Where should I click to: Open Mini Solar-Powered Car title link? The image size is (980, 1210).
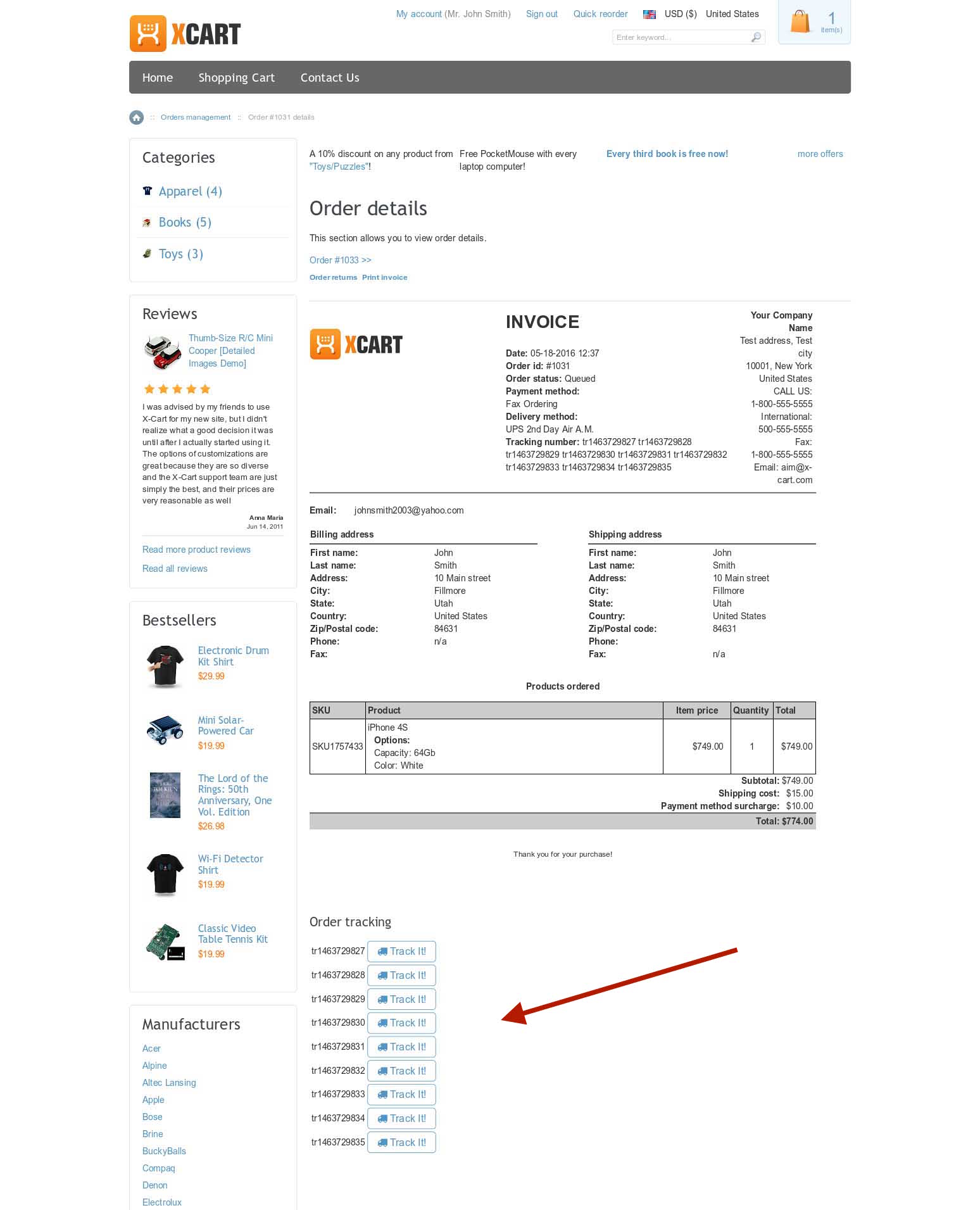(x=226, y=726)
